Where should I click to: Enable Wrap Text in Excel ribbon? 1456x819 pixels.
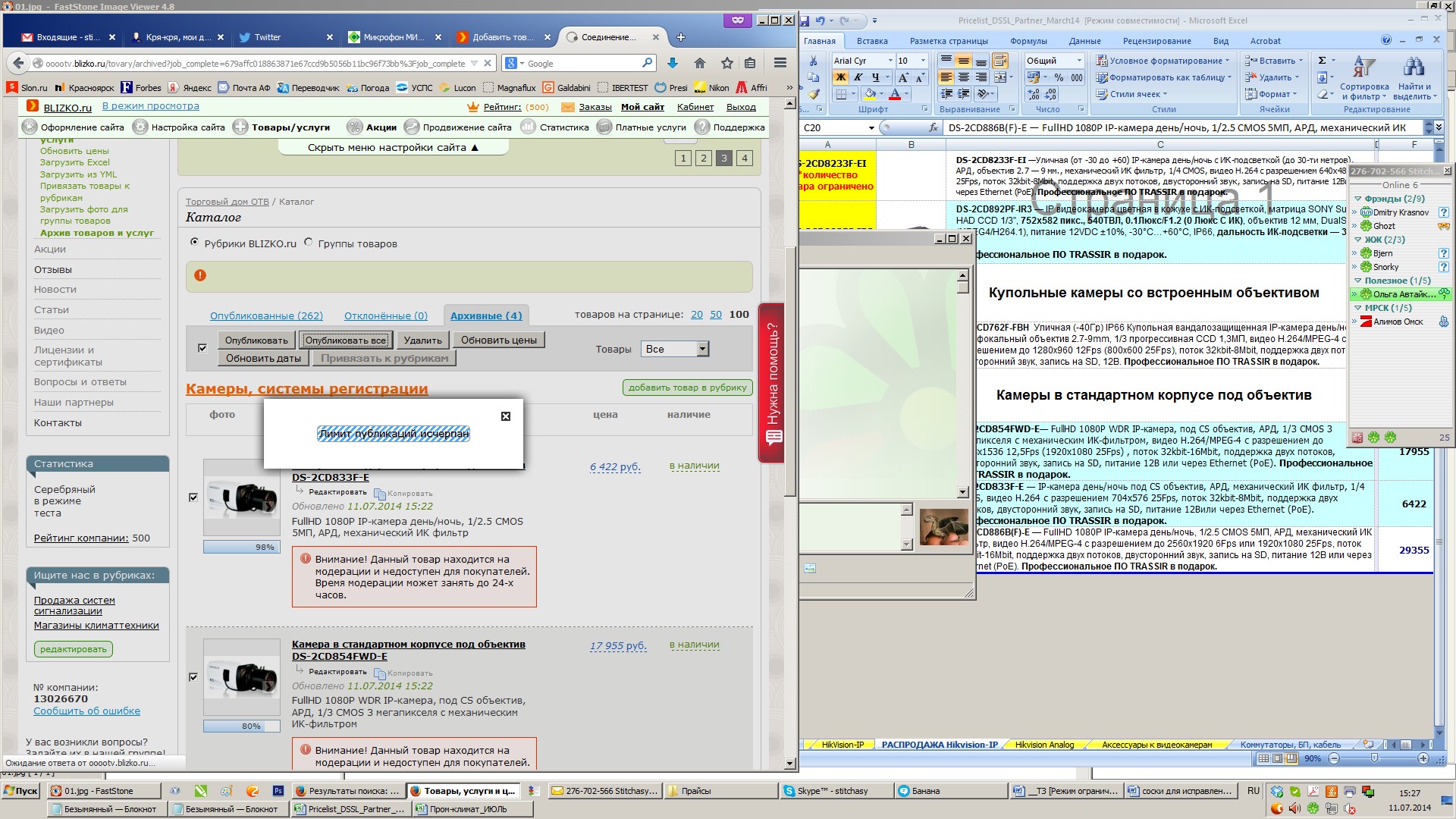(x=1000, y=61)
